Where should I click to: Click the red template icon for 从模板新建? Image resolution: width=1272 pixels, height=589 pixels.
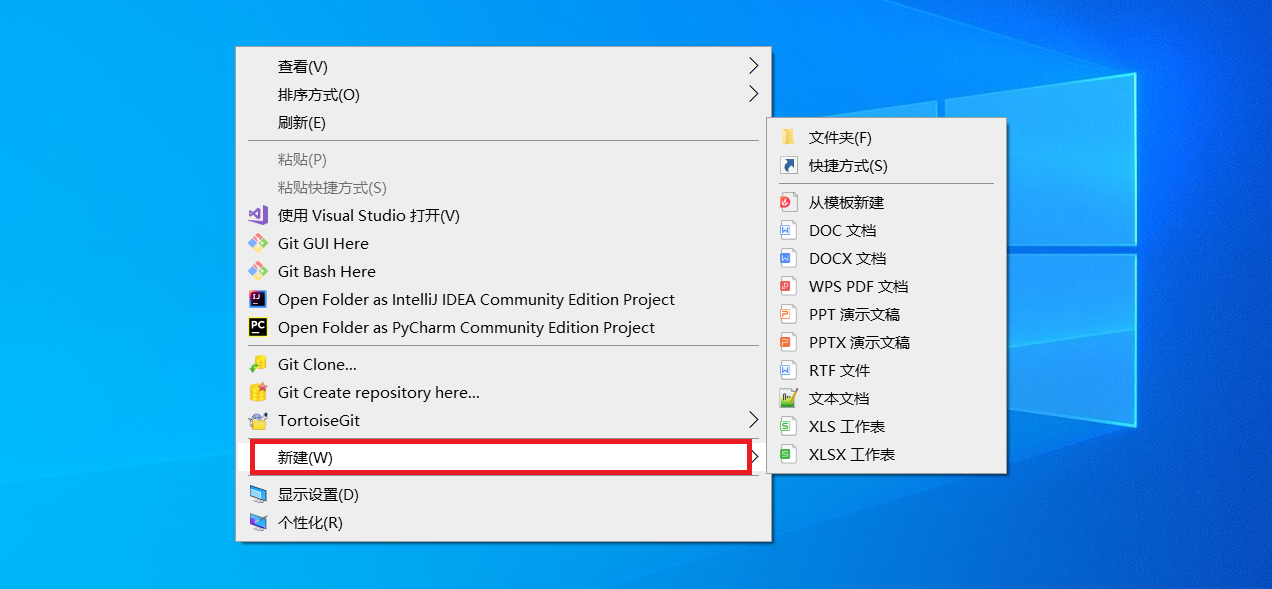coord(788,202)
